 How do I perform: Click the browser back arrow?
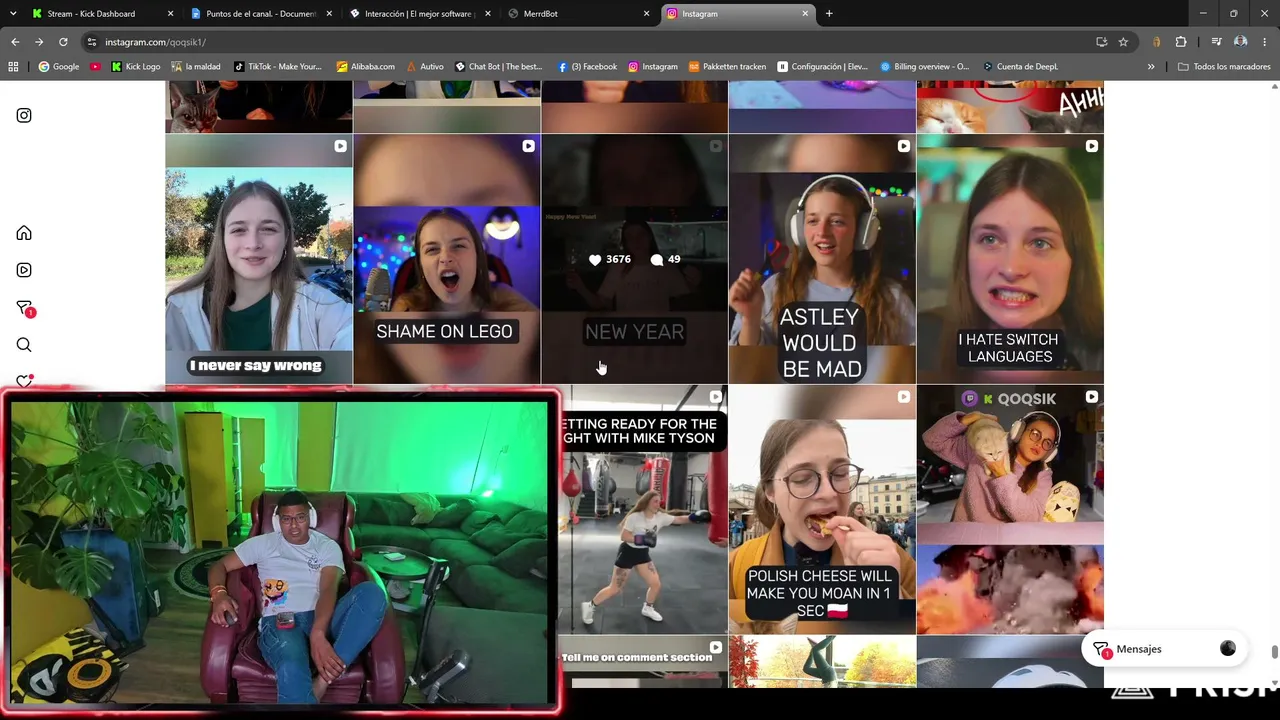(15, 42)
